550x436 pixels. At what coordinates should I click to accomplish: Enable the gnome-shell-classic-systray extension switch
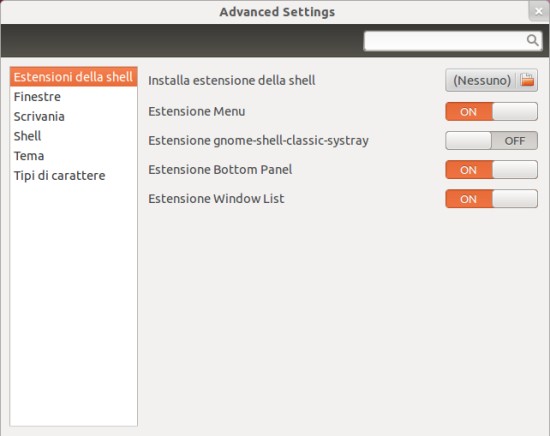click(x=491, y=141)
